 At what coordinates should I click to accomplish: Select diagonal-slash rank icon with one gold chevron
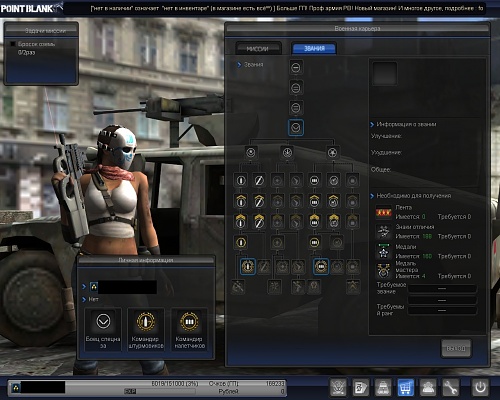point(259,201)
